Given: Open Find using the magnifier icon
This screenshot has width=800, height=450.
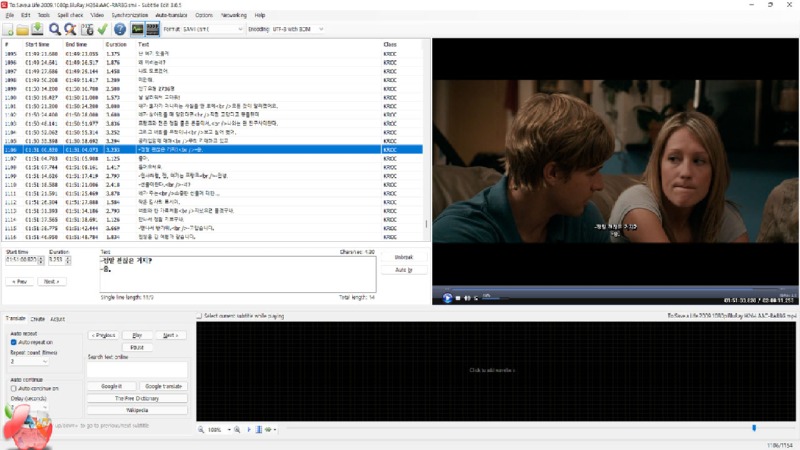Looking at the screenshot, I should pos(55,30).
